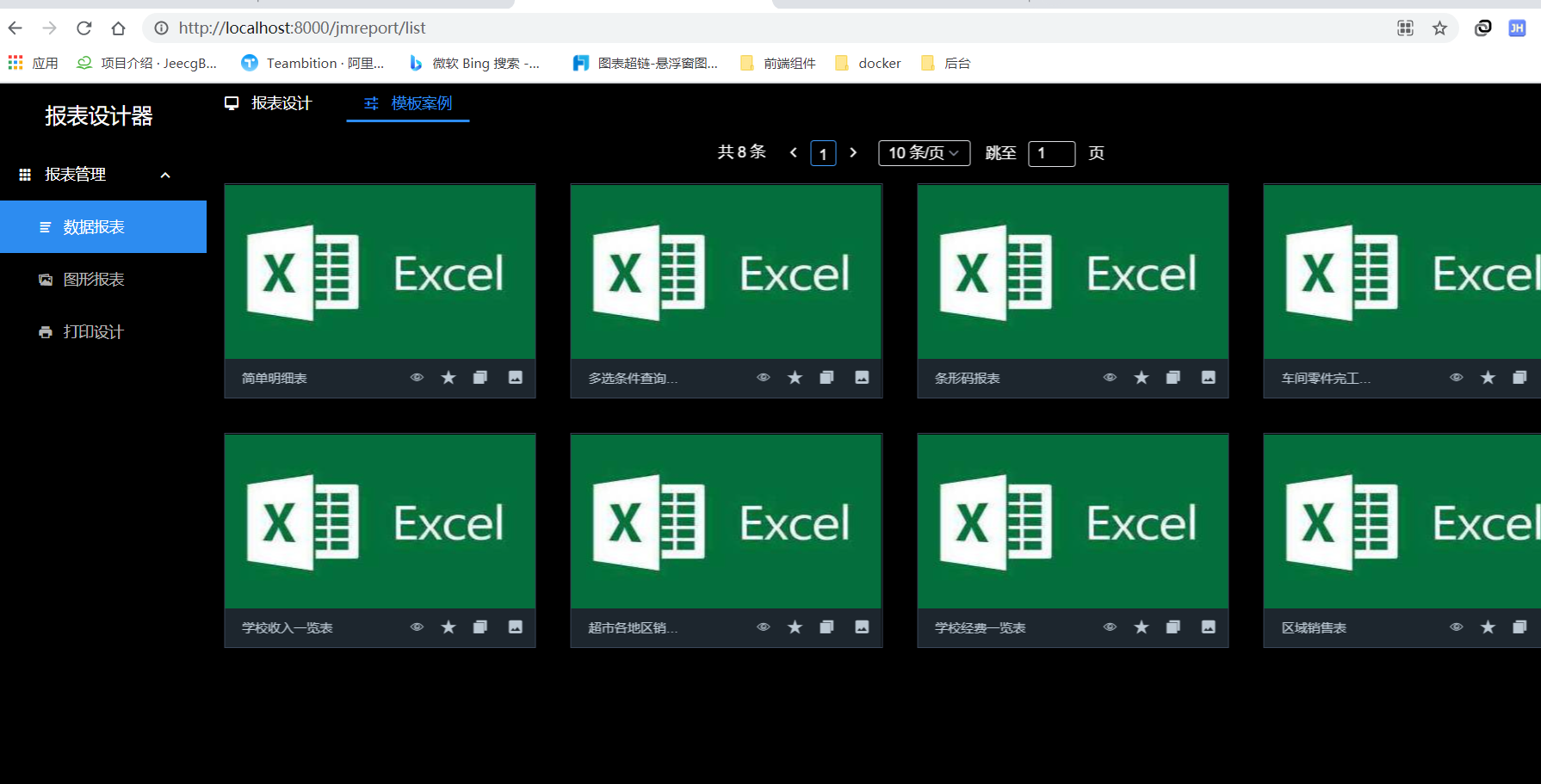Open 打印设计 in sidebar
This screenshot has width=1541, height=784.
click(103, 332)
